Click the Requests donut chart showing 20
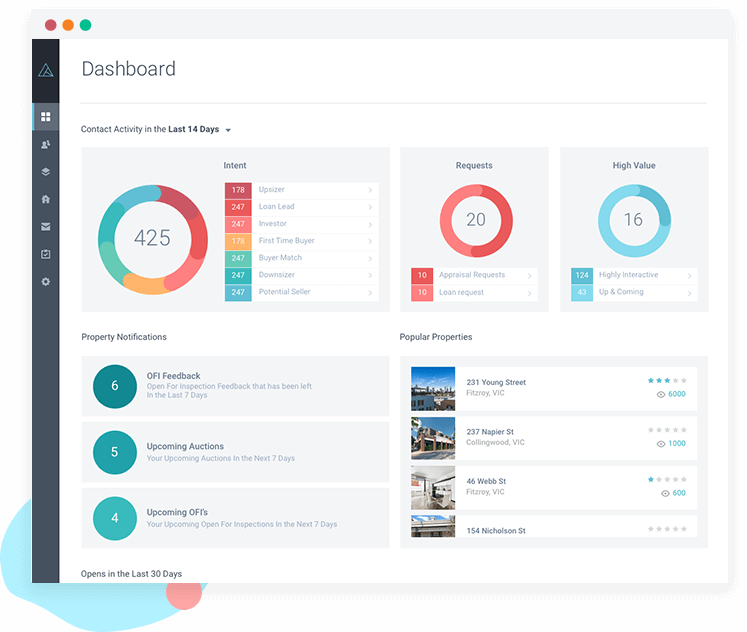 476,221
